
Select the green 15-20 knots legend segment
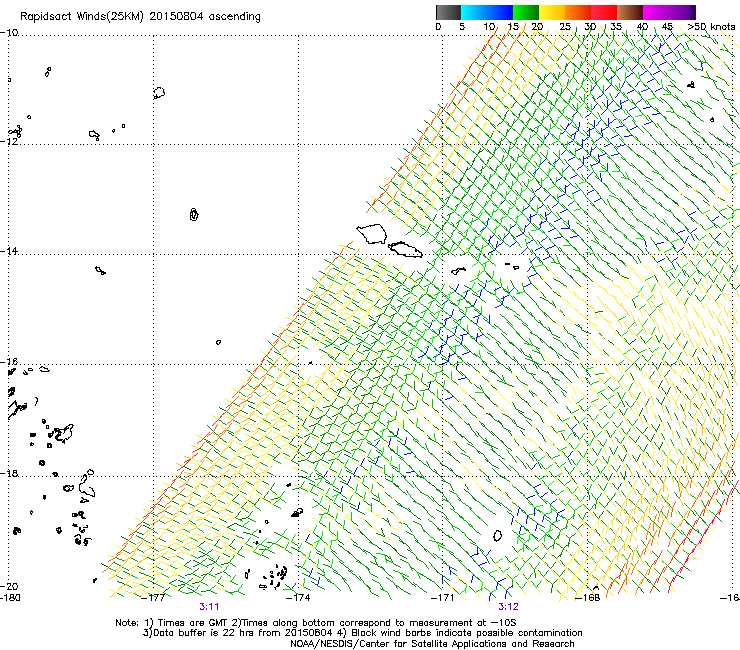(526, 12)
